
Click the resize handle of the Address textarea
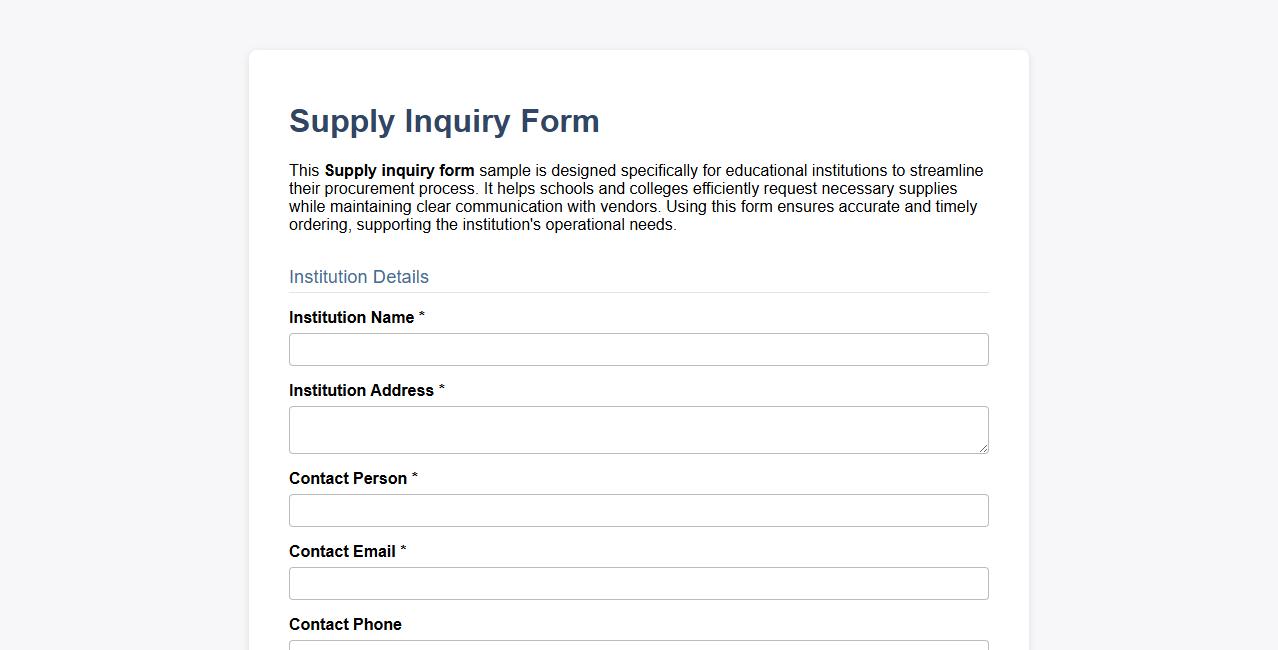(x=983, y=449)
